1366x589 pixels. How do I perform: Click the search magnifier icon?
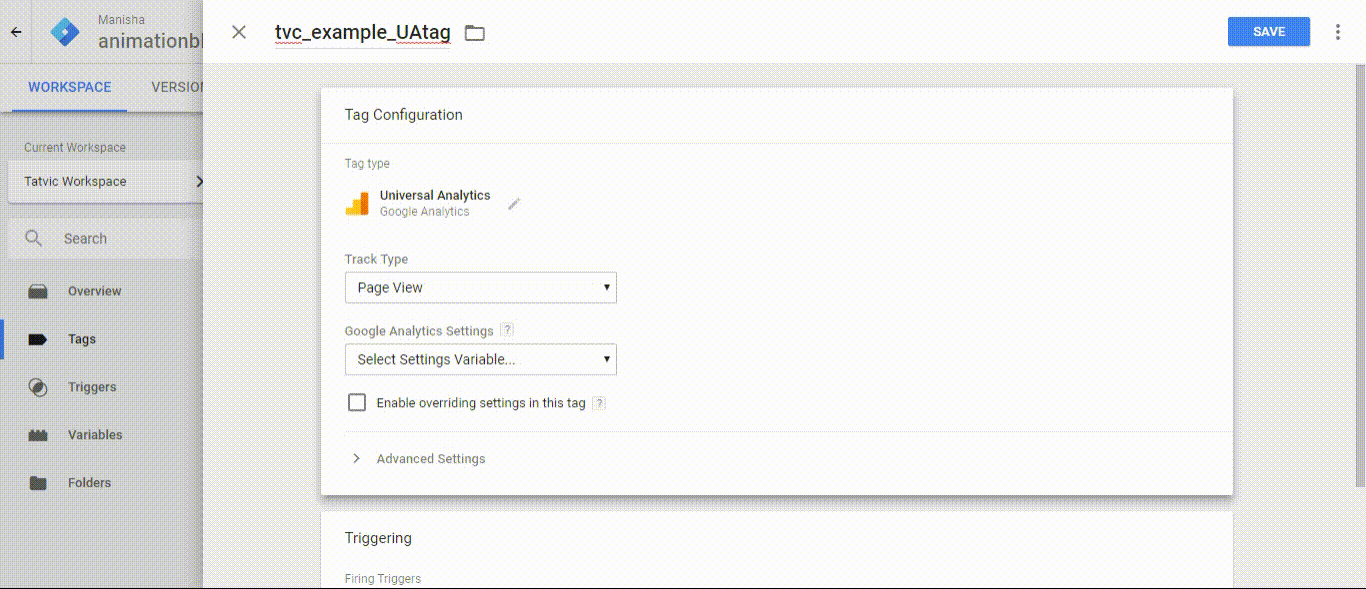click(x=34, y=238)
